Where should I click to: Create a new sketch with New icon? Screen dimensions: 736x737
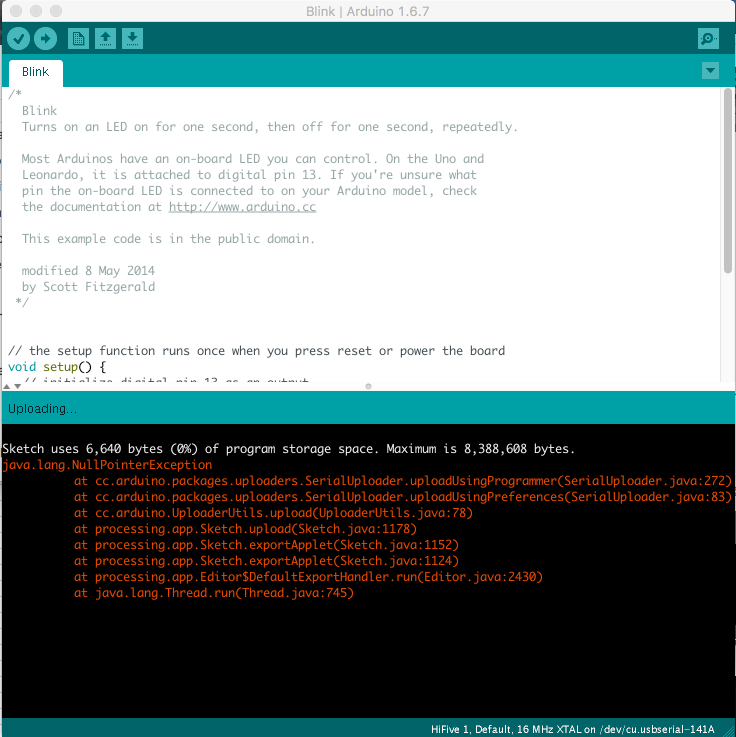point(78,39)
